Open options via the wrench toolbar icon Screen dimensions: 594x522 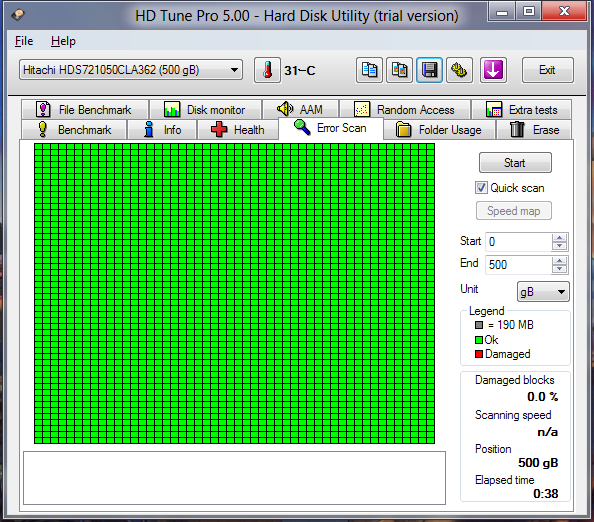(459, 70)
